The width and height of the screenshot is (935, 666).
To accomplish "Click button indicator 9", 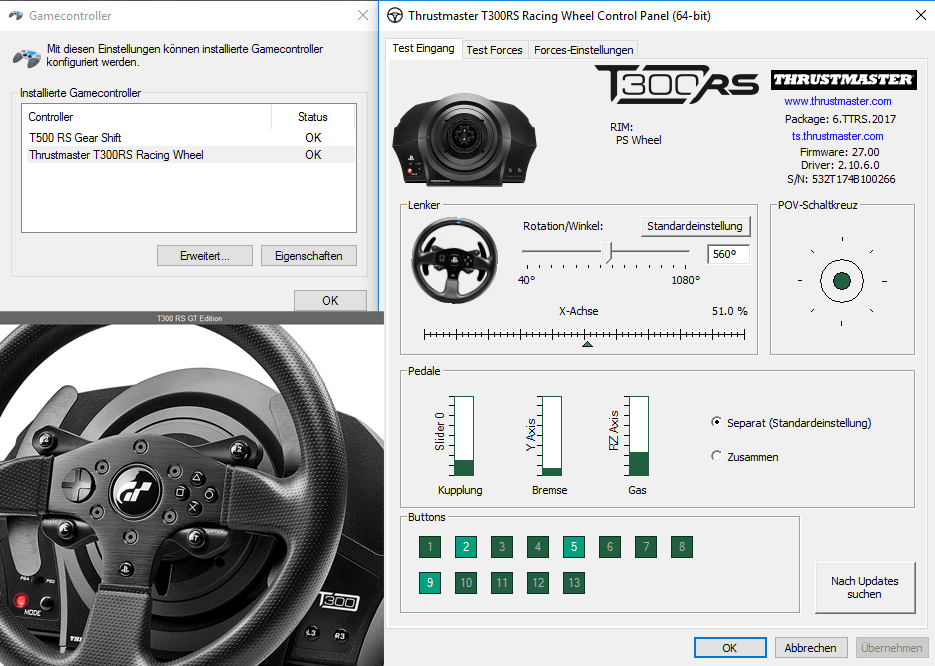I will 429,583.
